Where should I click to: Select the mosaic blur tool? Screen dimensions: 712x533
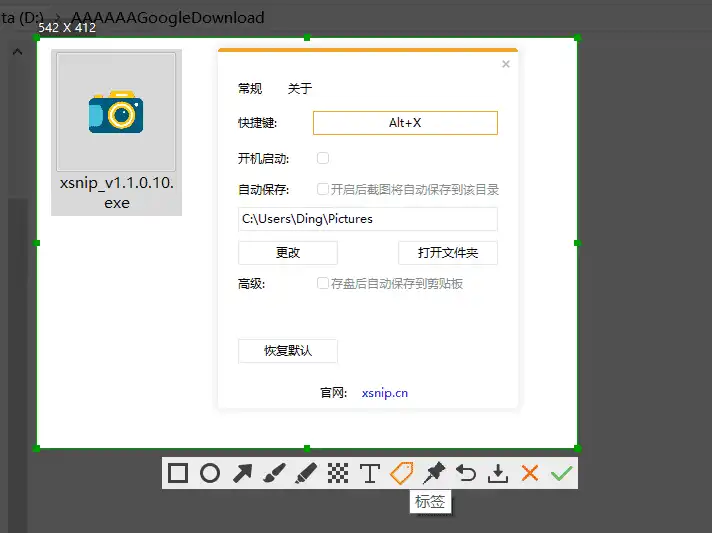(x=338, y=473)
